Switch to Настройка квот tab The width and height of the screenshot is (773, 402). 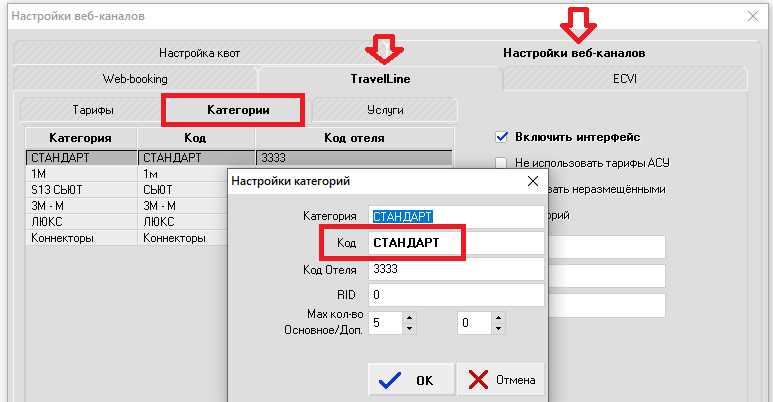coord(199,53)
